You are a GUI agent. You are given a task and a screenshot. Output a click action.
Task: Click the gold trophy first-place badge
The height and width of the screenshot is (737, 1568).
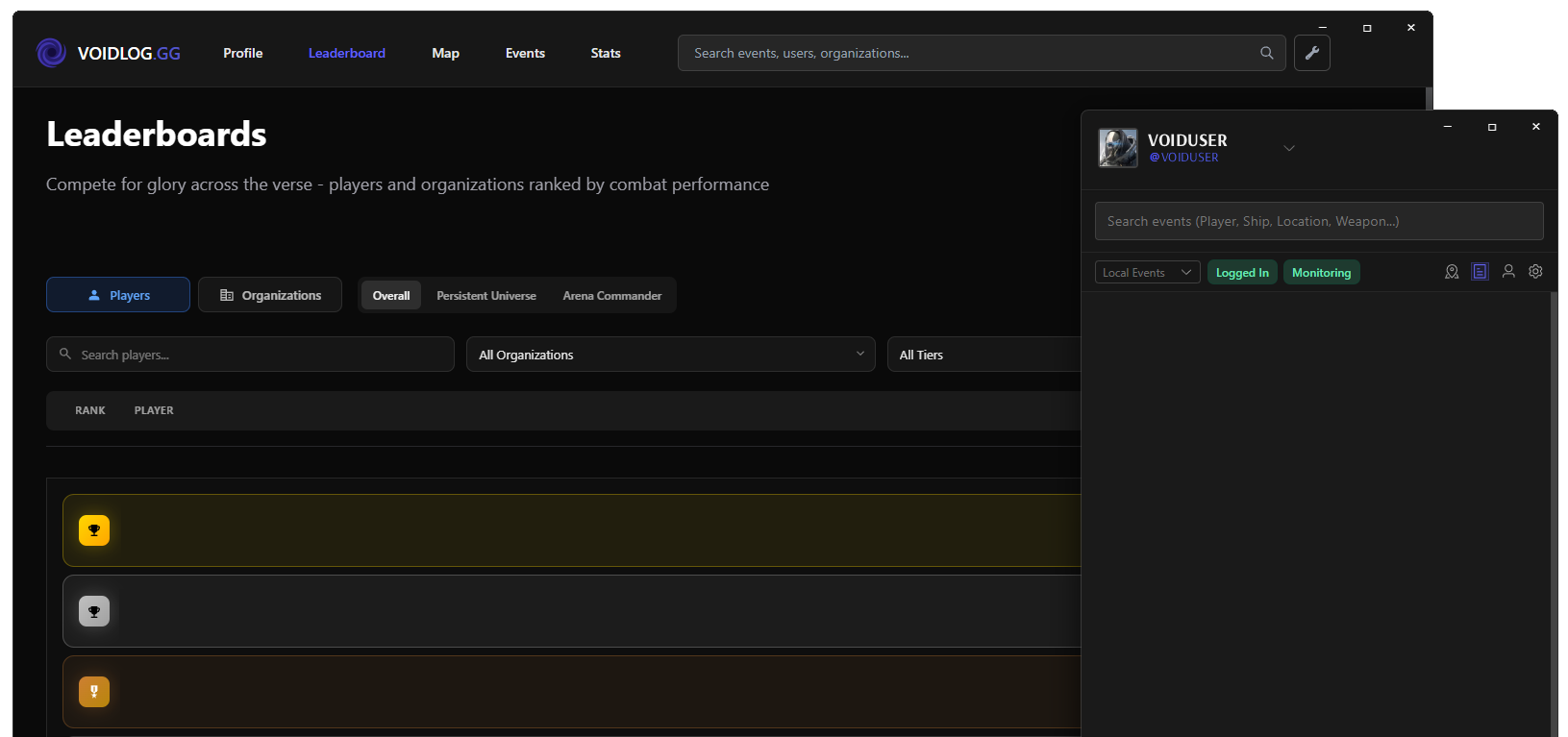[94, 530]
